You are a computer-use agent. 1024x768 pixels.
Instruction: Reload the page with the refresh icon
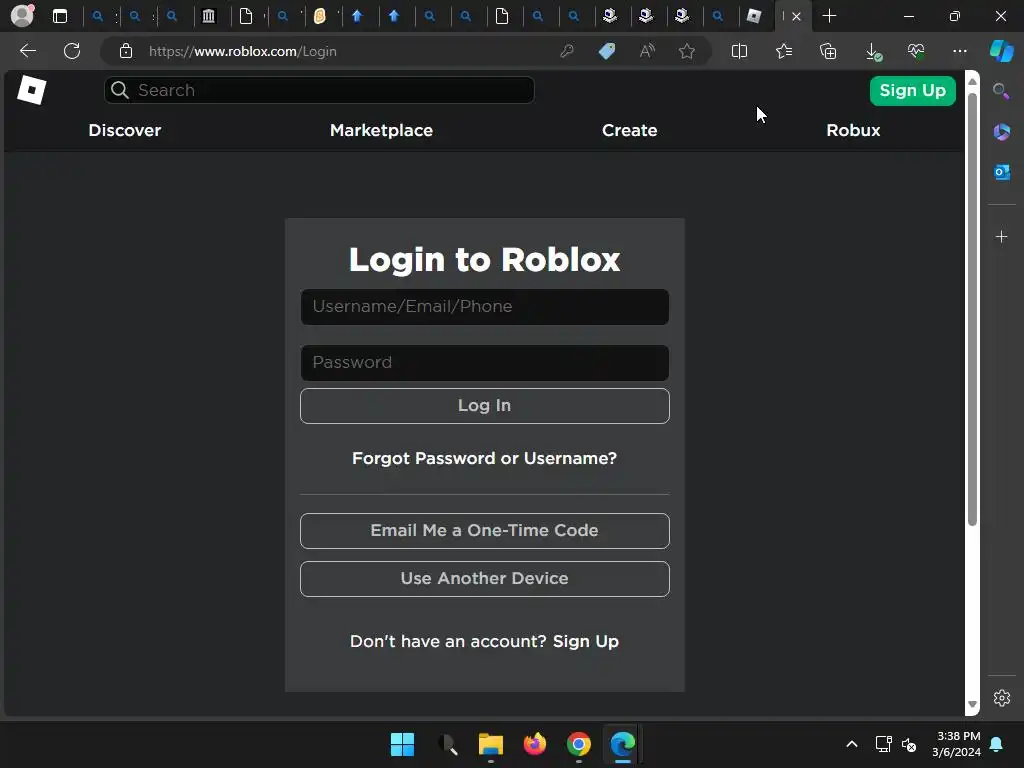click(72, 51)
